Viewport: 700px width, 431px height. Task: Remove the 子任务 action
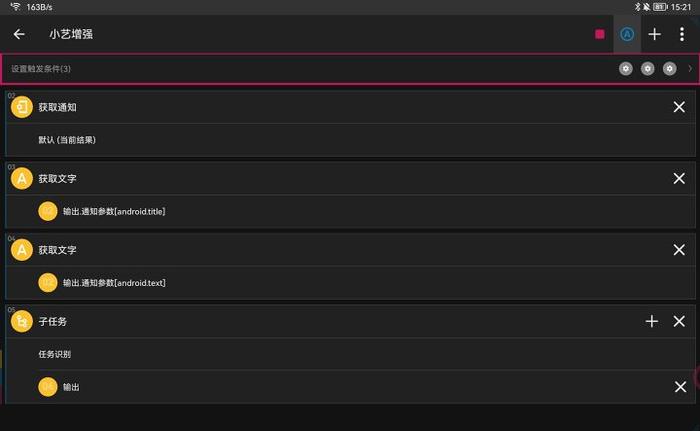679,321
